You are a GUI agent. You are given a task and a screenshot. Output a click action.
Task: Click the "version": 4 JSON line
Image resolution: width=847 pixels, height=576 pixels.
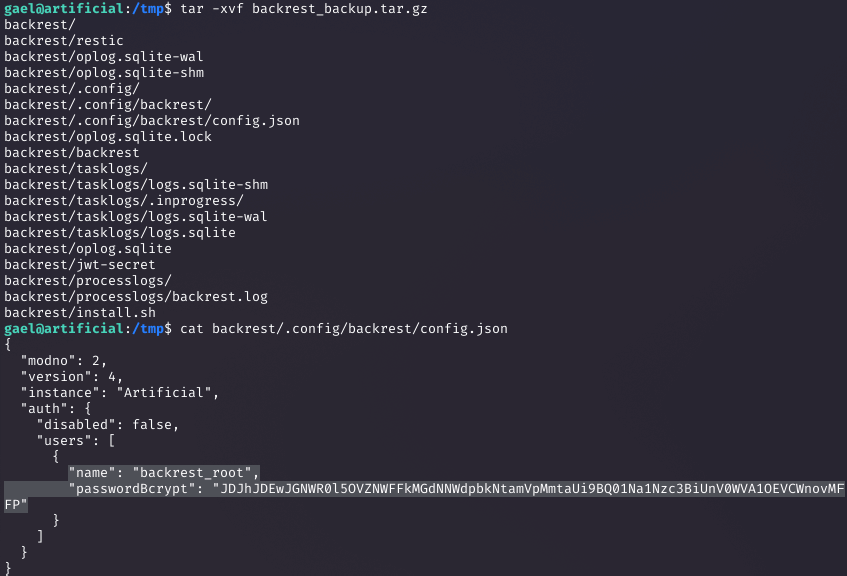point(72,377)
